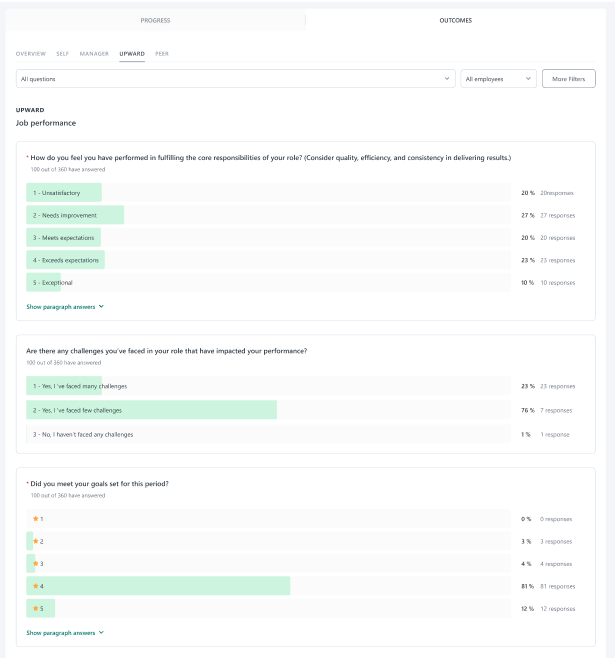The image size is (615, 658).
Task: Open the All employees dropdown
Action: [499, 78]
